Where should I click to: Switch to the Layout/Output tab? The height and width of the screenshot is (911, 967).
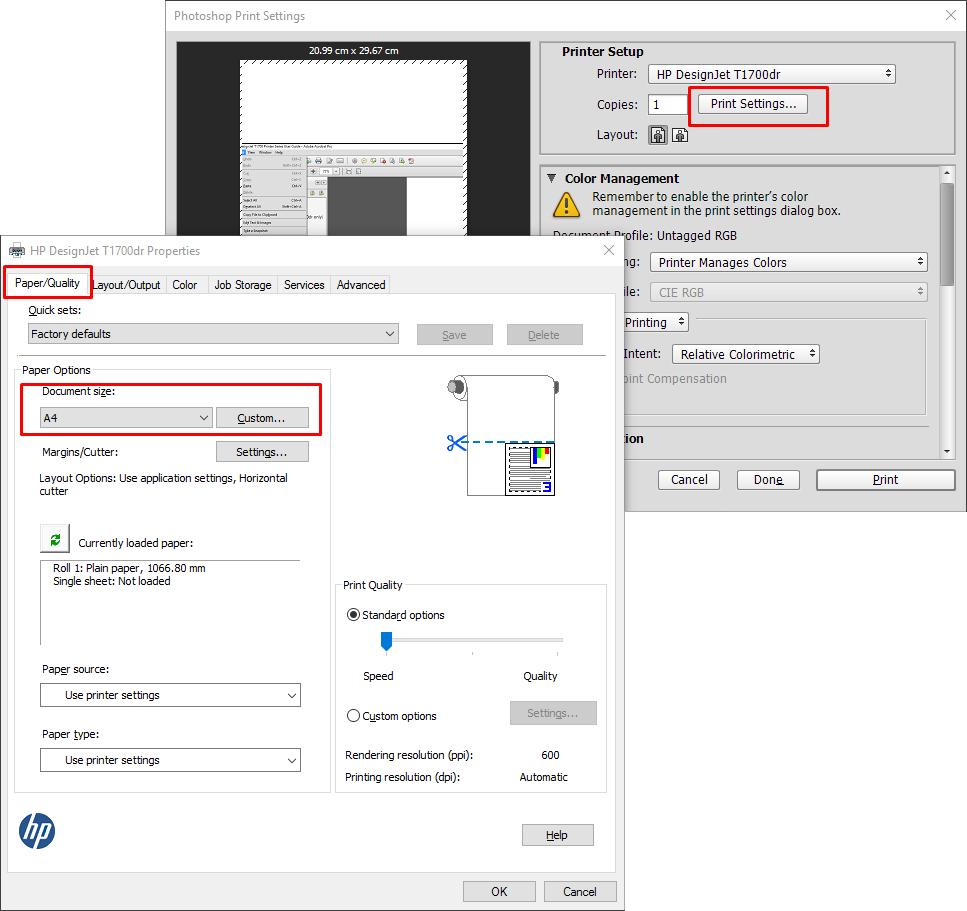click(x=126, y=285)
